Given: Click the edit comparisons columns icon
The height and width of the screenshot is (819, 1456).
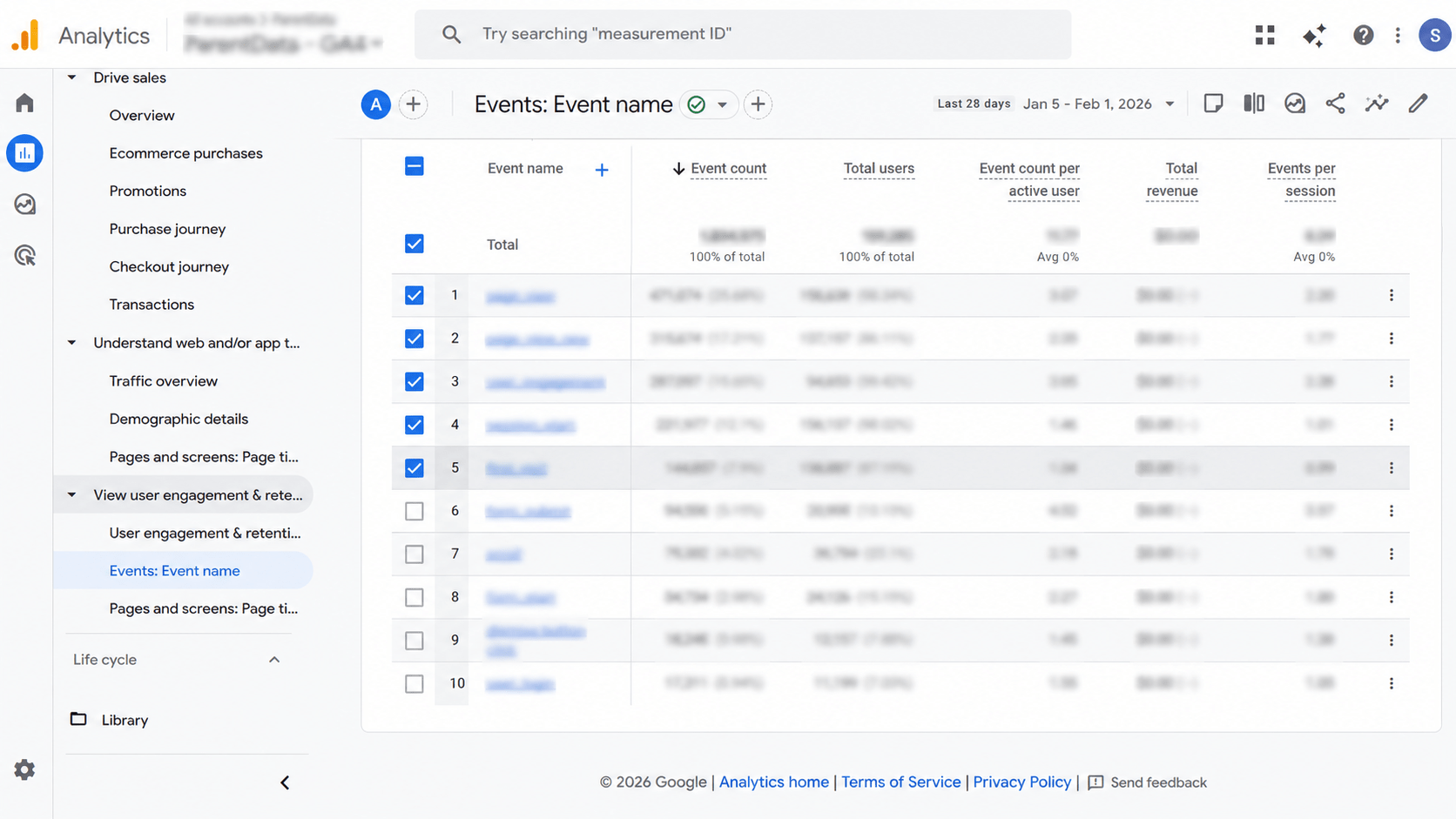Looking at the screenshot, I should pyautogui.click(x=1254, y=104).
